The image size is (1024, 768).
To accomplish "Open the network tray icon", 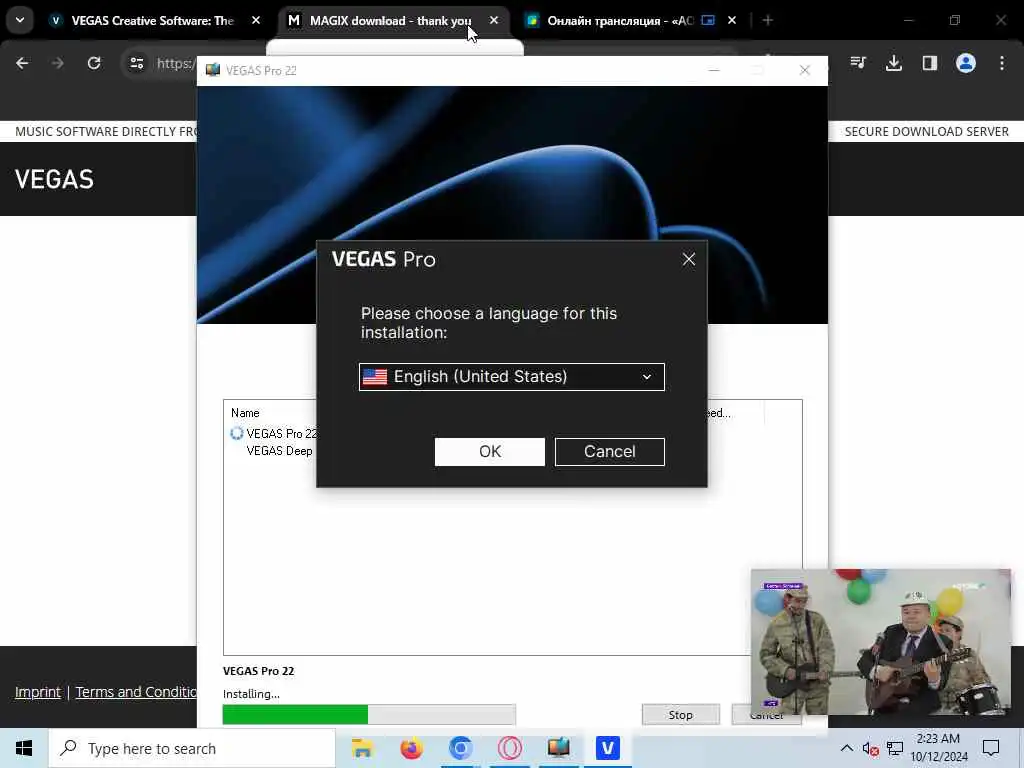I will (x=895, y=748).
